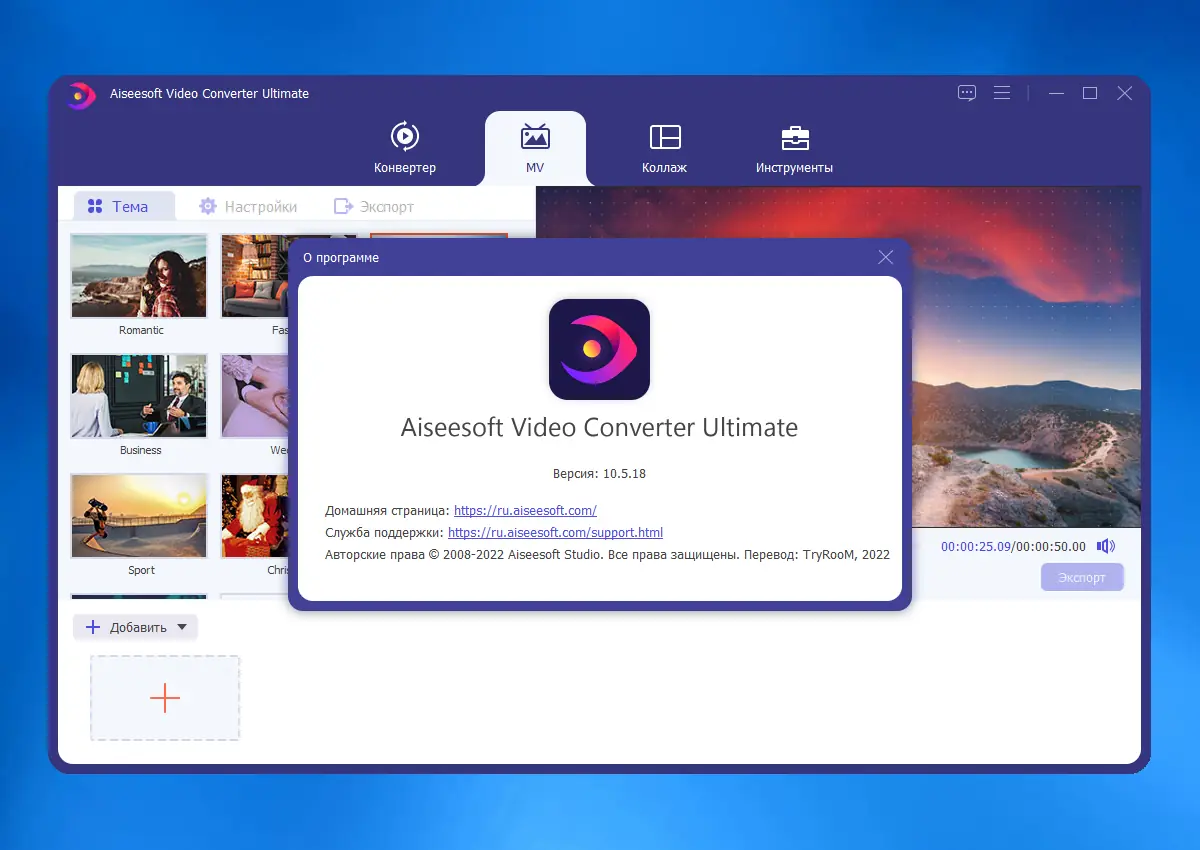Select the Sport theme thumbnail

click(x=139, y=516)
